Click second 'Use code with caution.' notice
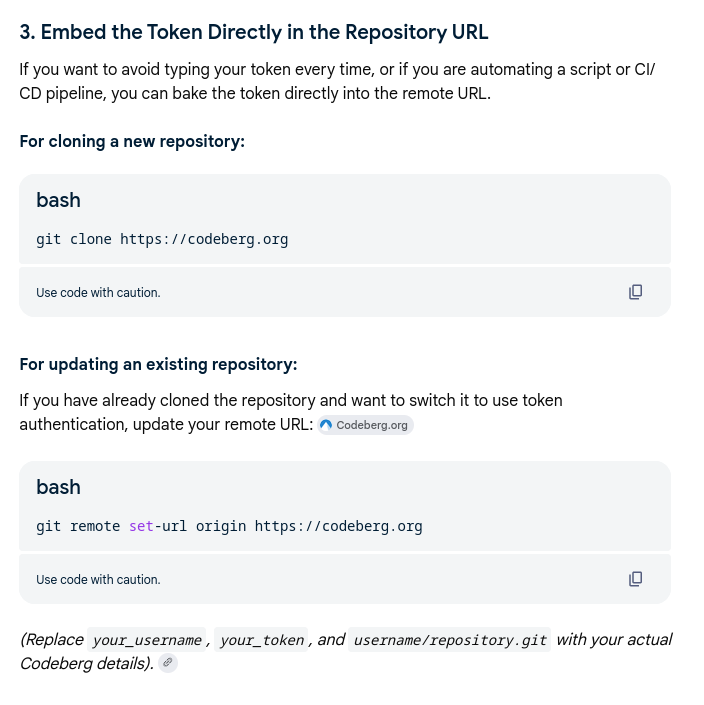This screenshot has height=705, width=704. click(x=98, y=580)
